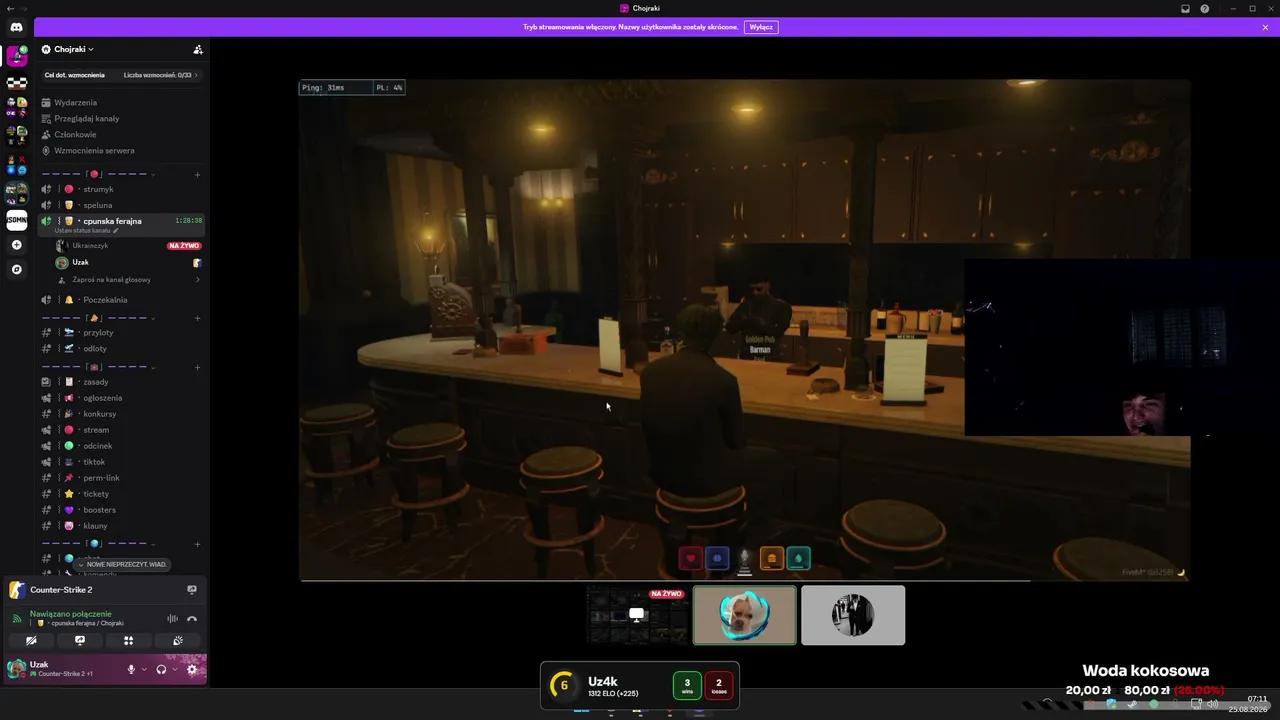Image resolution: width=1280 pixels, height=720 pixels.
Task: Open the odloty channel
Action: [x=121, y=348]
